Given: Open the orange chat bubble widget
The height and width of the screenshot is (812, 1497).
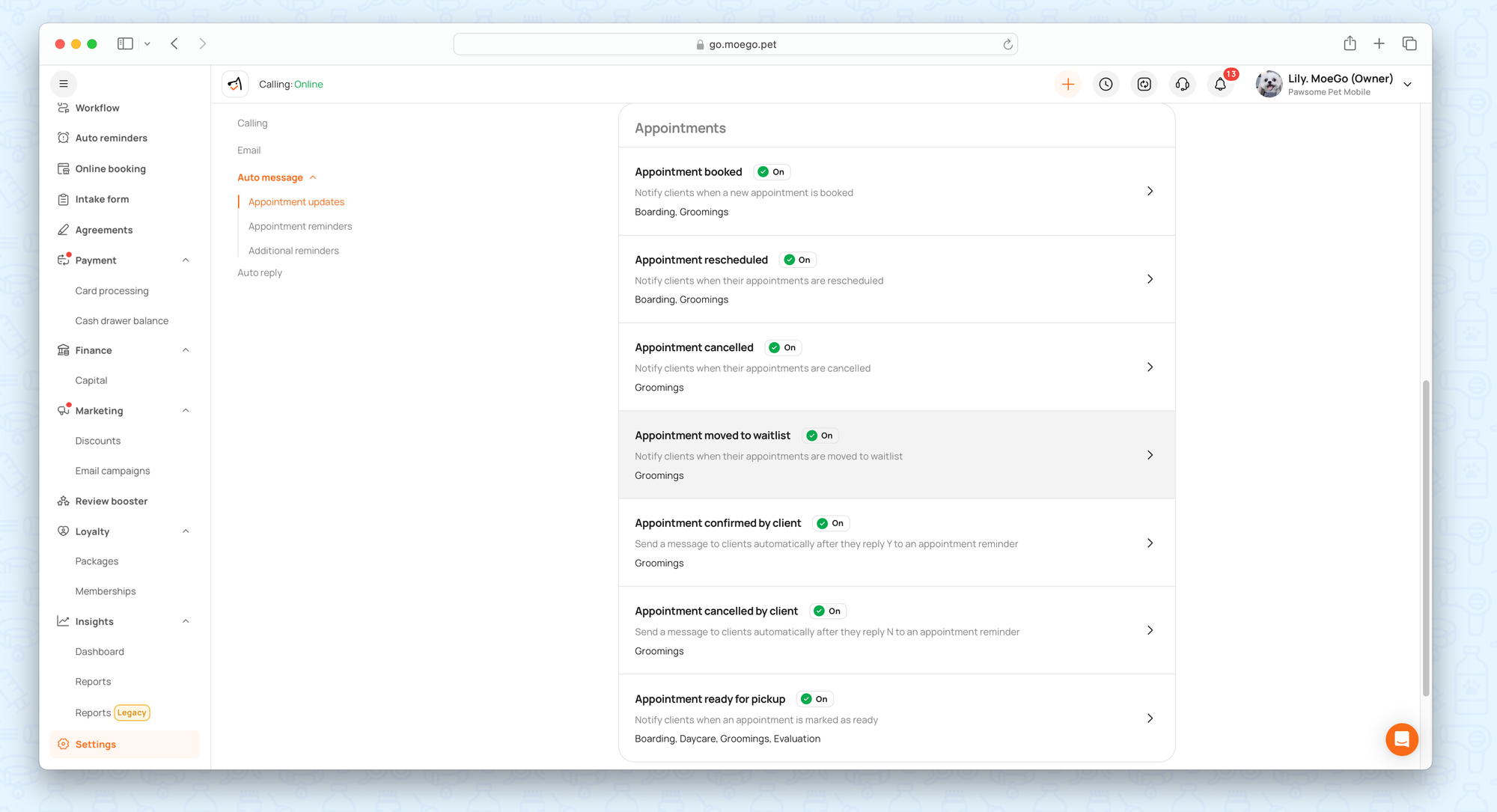Looking at the screenshot, I should click(1401, 739).
